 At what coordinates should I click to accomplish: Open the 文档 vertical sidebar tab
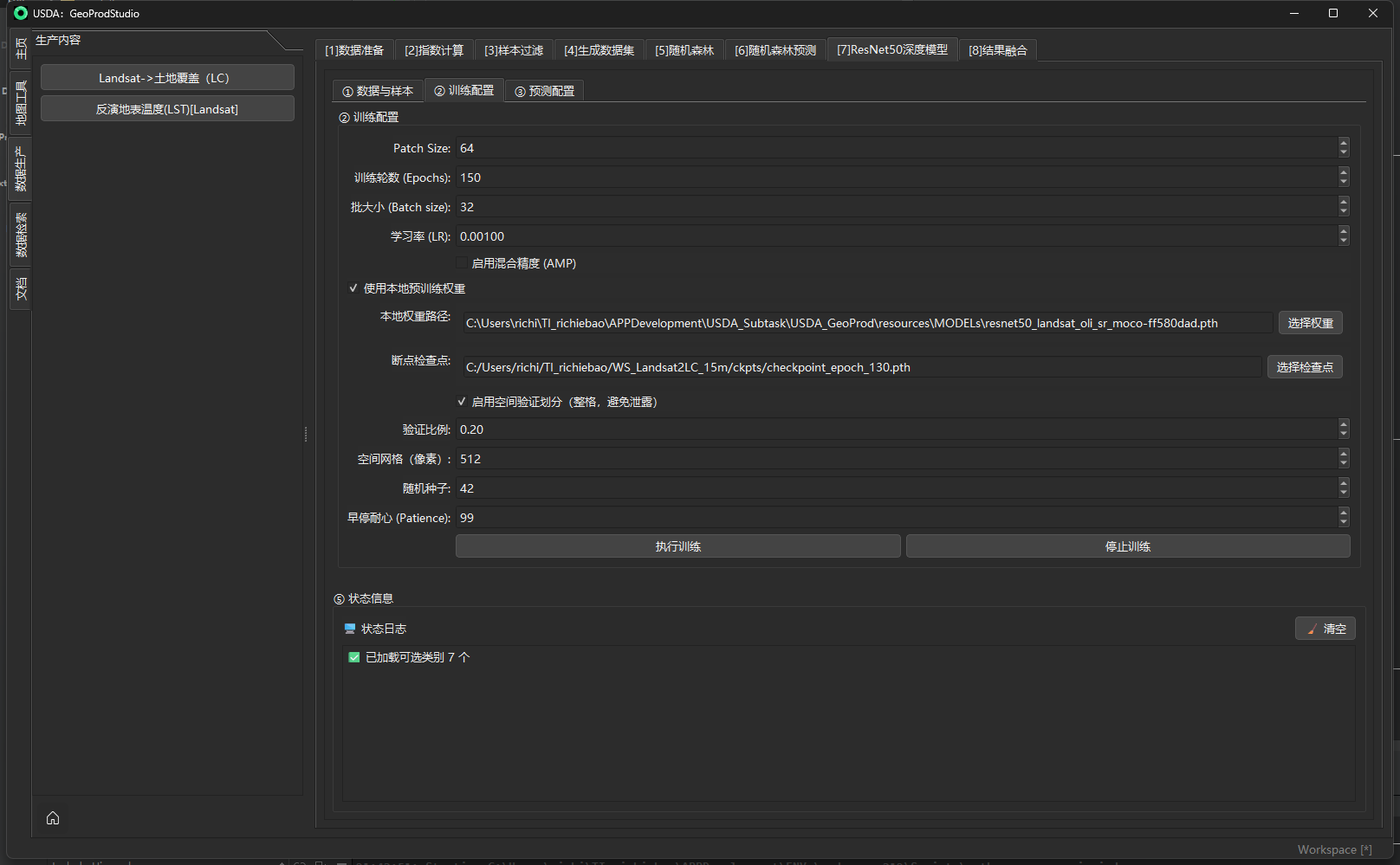(x=21, y=289)
